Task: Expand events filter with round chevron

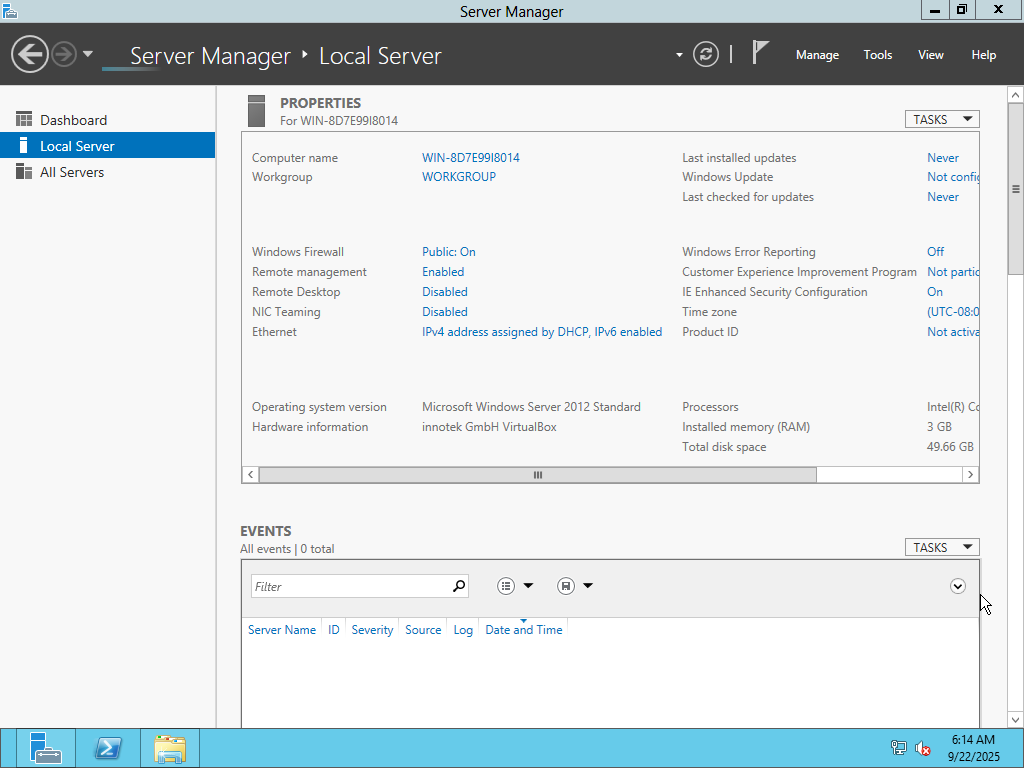Action: pyautogui.click(x=958, y=586)
